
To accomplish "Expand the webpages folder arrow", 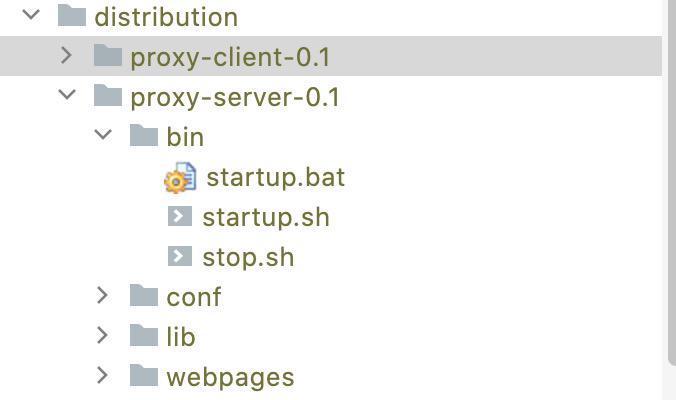I will coord(103,376).
